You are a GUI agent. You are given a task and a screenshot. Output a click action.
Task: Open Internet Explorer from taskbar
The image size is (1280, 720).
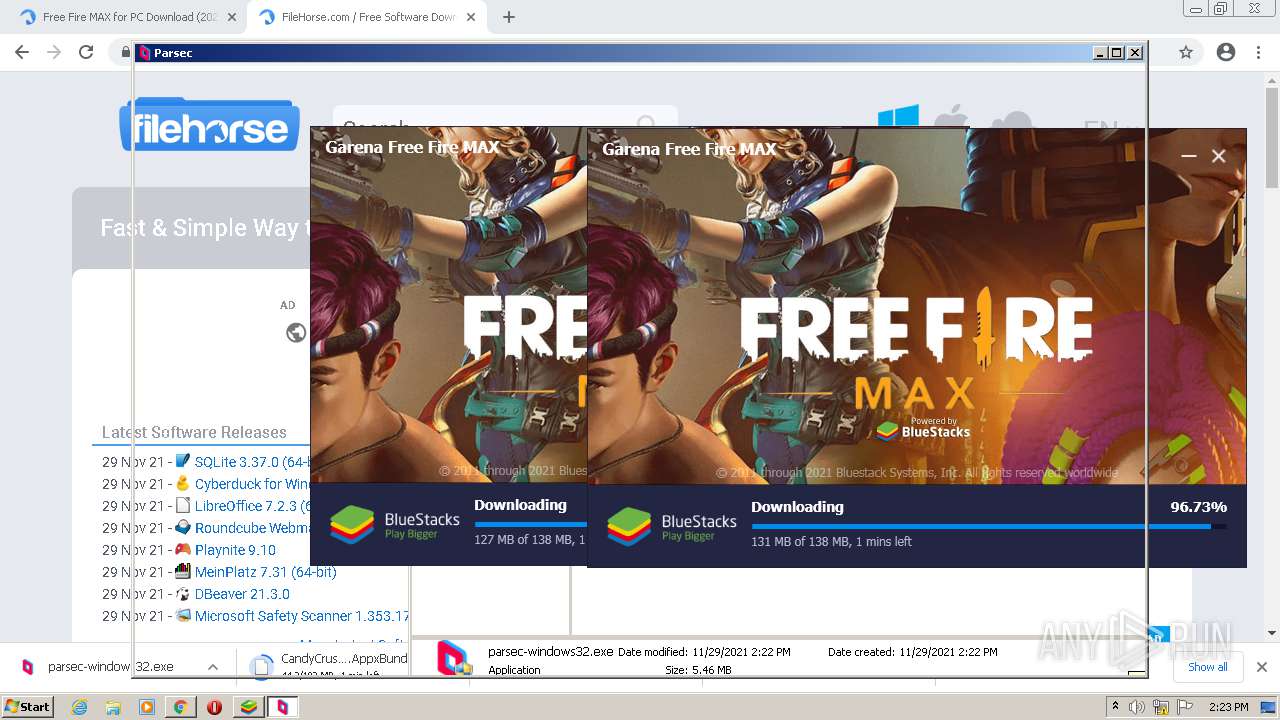tap(80, 707)
